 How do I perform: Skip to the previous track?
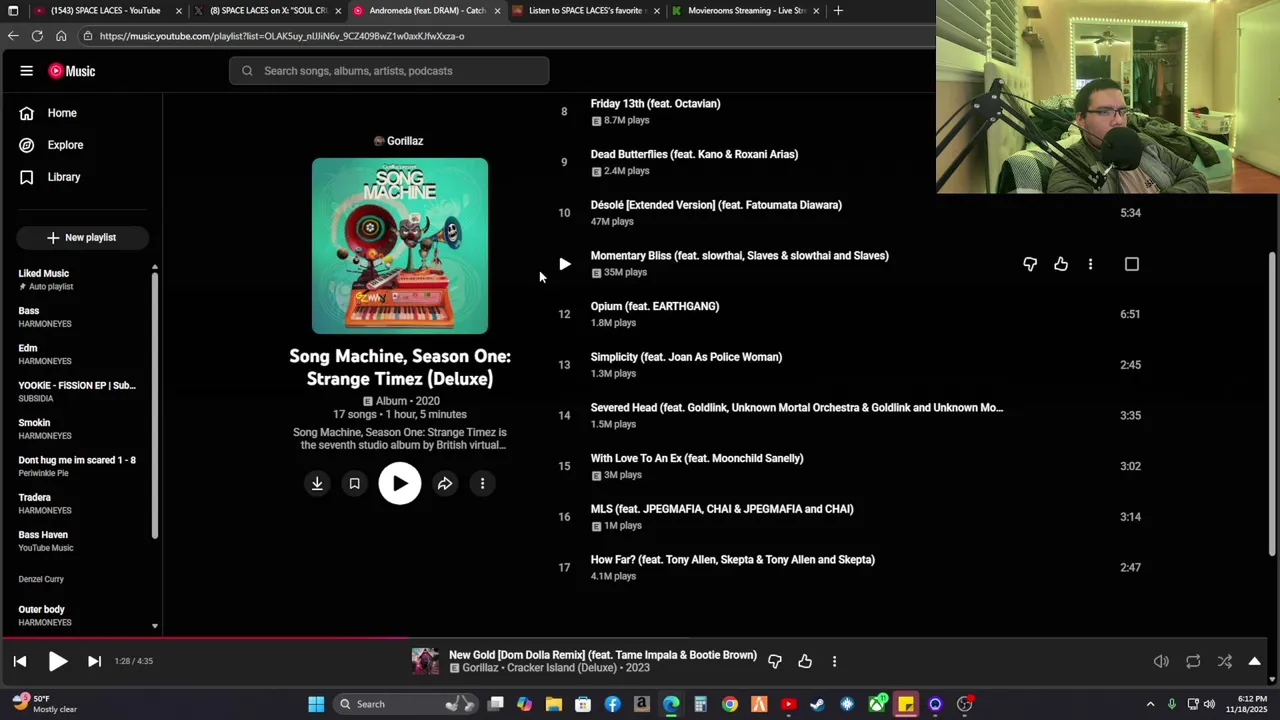(20, 661)
